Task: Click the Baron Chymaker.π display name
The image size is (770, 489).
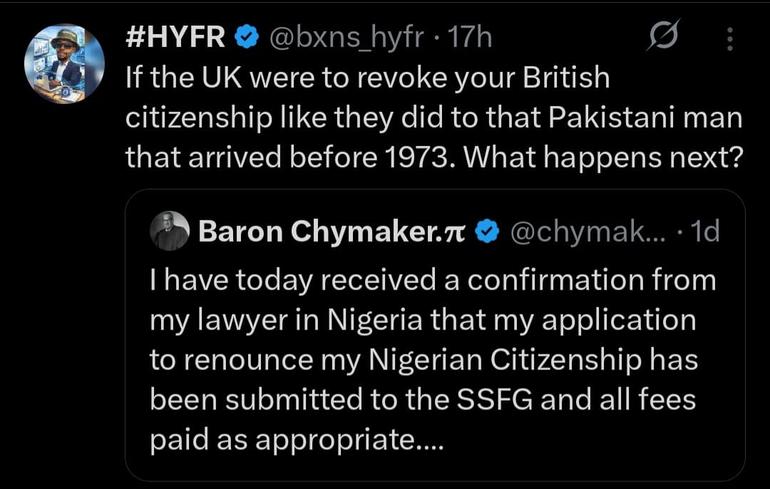Action: tap(331, 232)
